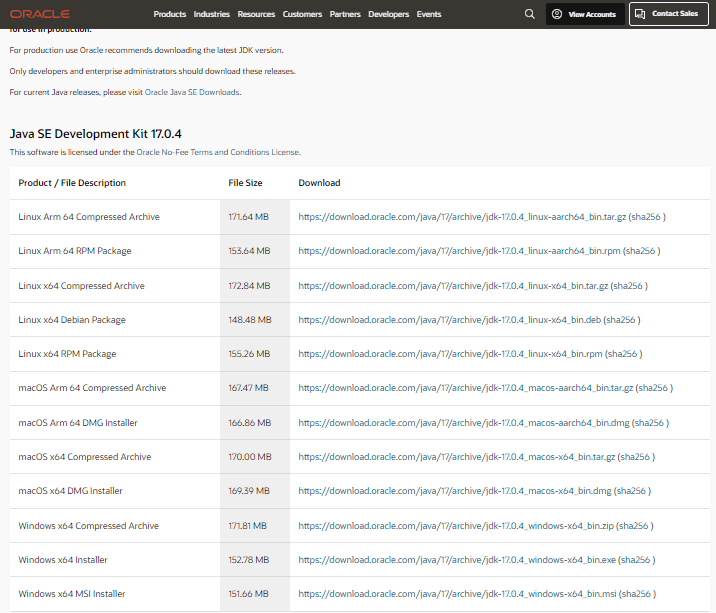Download jdk-17.0.4_linux-aarch64_bin.rpm

coord(459,251)
